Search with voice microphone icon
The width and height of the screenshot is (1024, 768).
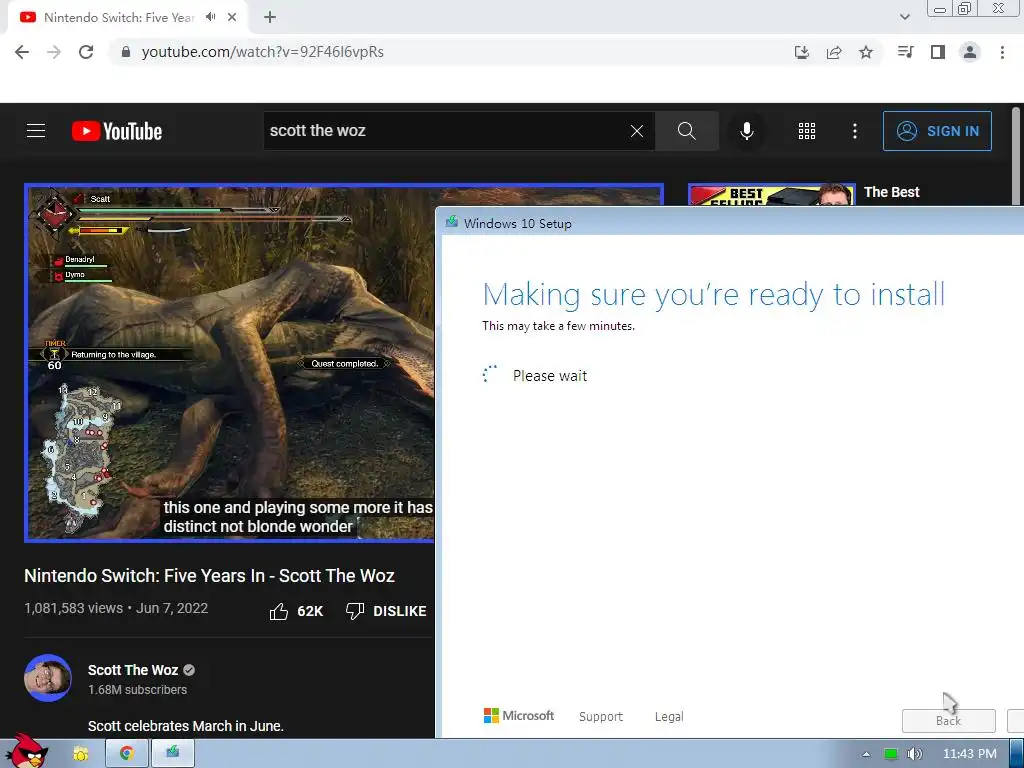pos(746,131)
